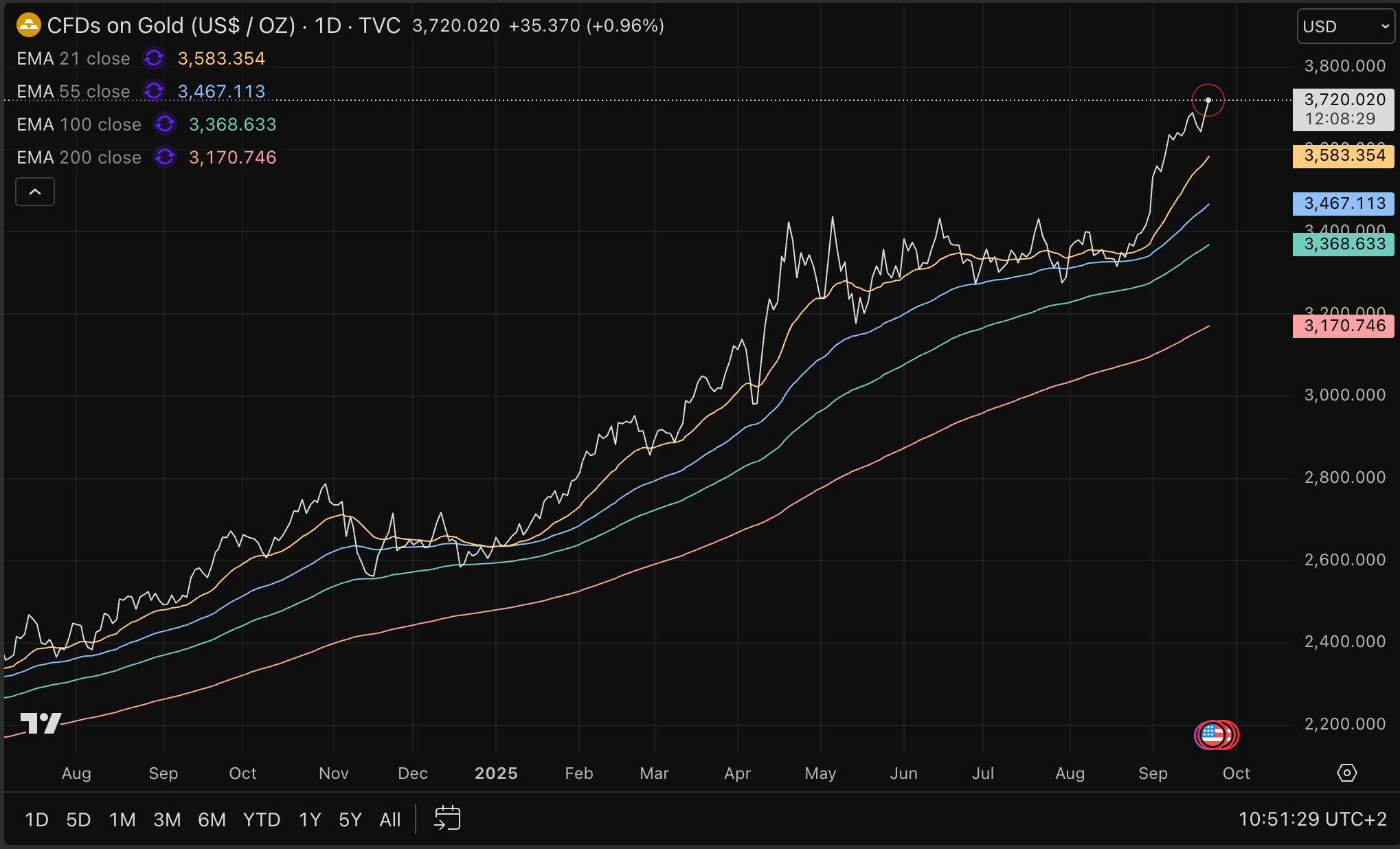Click the US flag economic events icon
This screenshot has width=1400, height=849.
(1212, 735)
